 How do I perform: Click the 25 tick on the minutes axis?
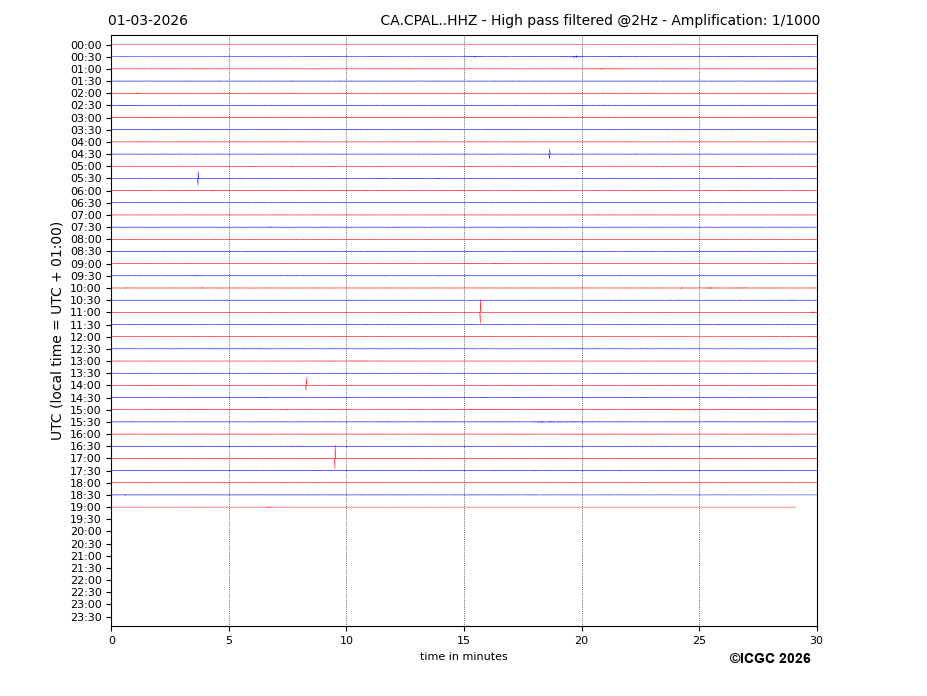[699, 640]
